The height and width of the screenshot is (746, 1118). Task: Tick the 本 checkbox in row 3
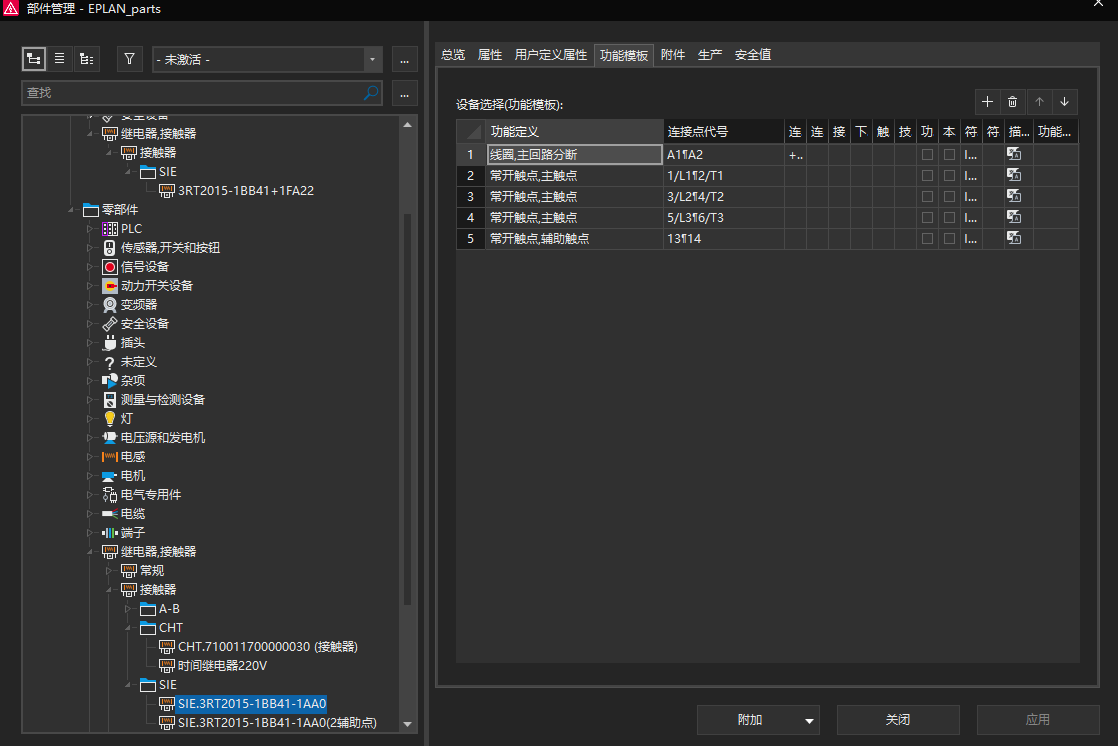pos(949,196)
